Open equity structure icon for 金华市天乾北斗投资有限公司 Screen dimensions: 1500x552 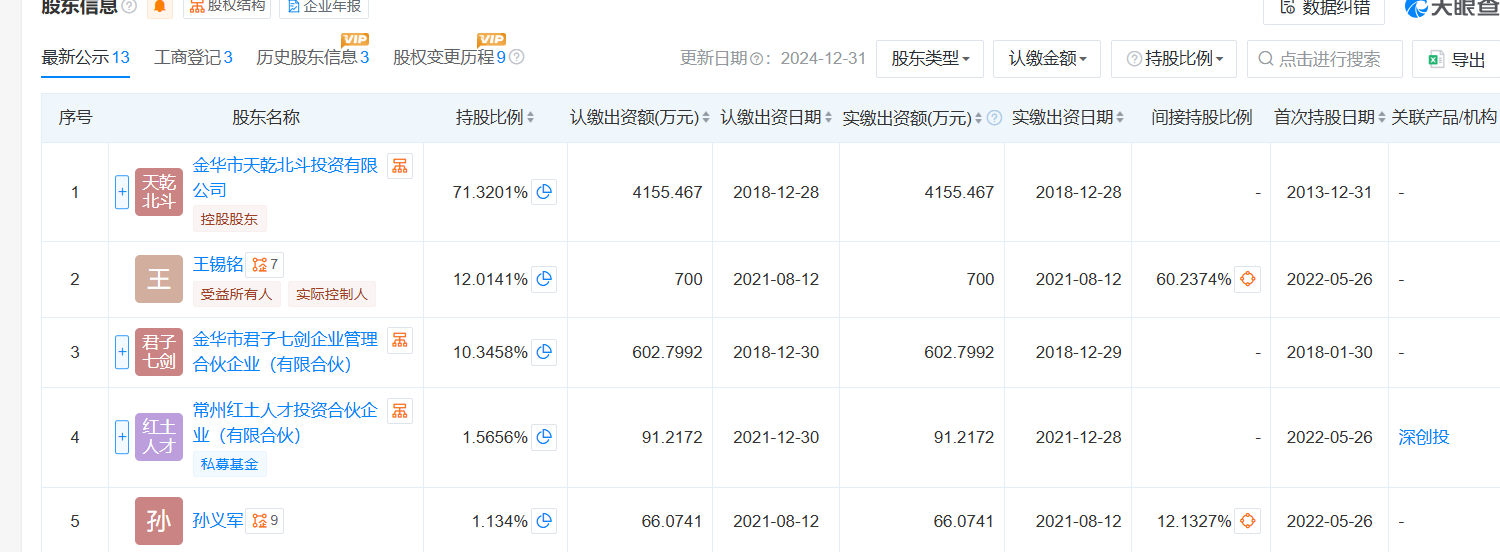(x=400, y=166)
